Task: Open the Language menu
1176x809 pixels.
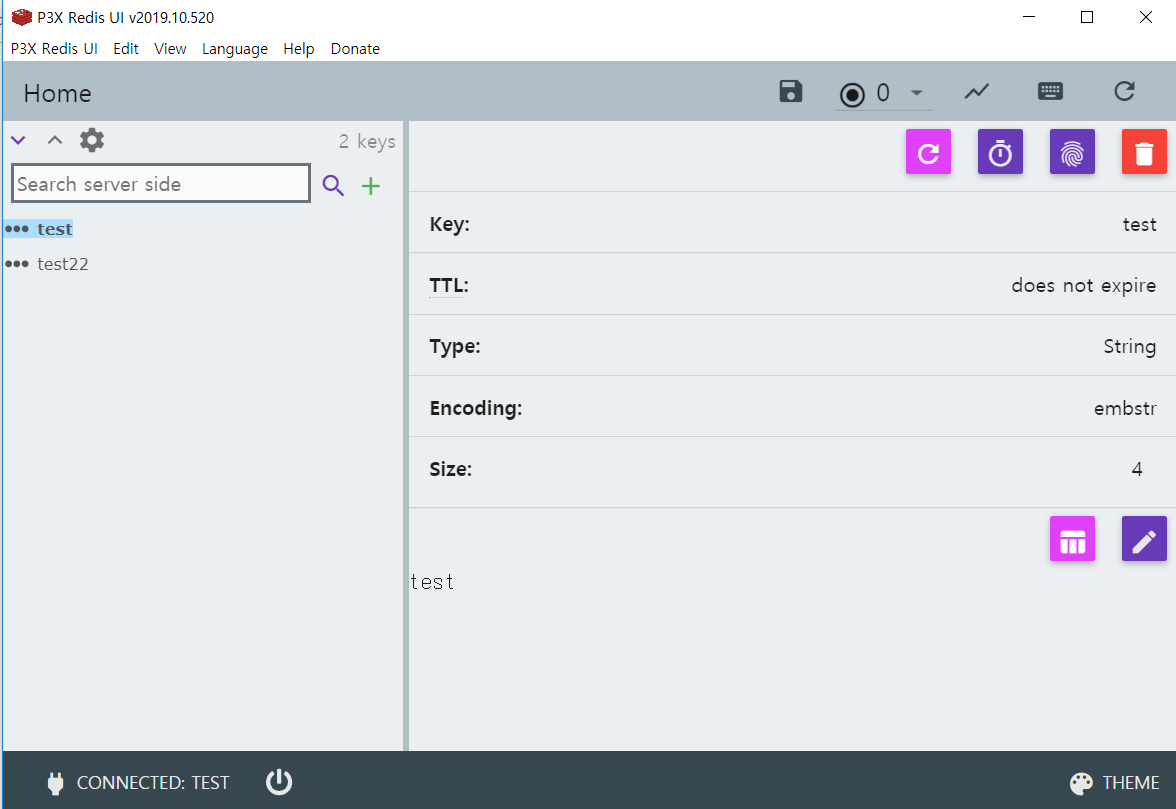Action: point(235,49)
